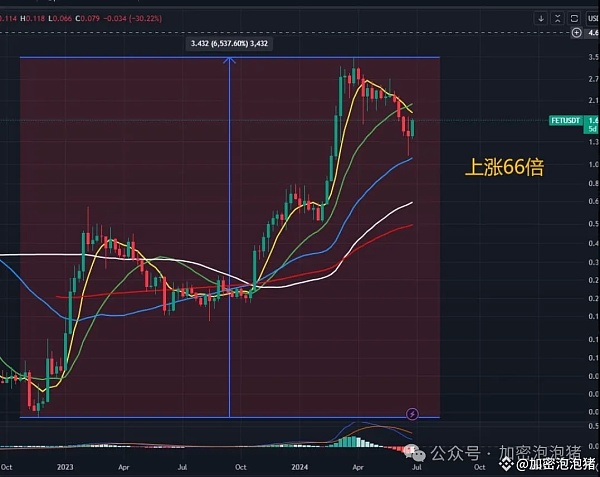Click the Binance logo in bottom watermark
This screenshot has height=477, width=600.
(x=507, y=463)
